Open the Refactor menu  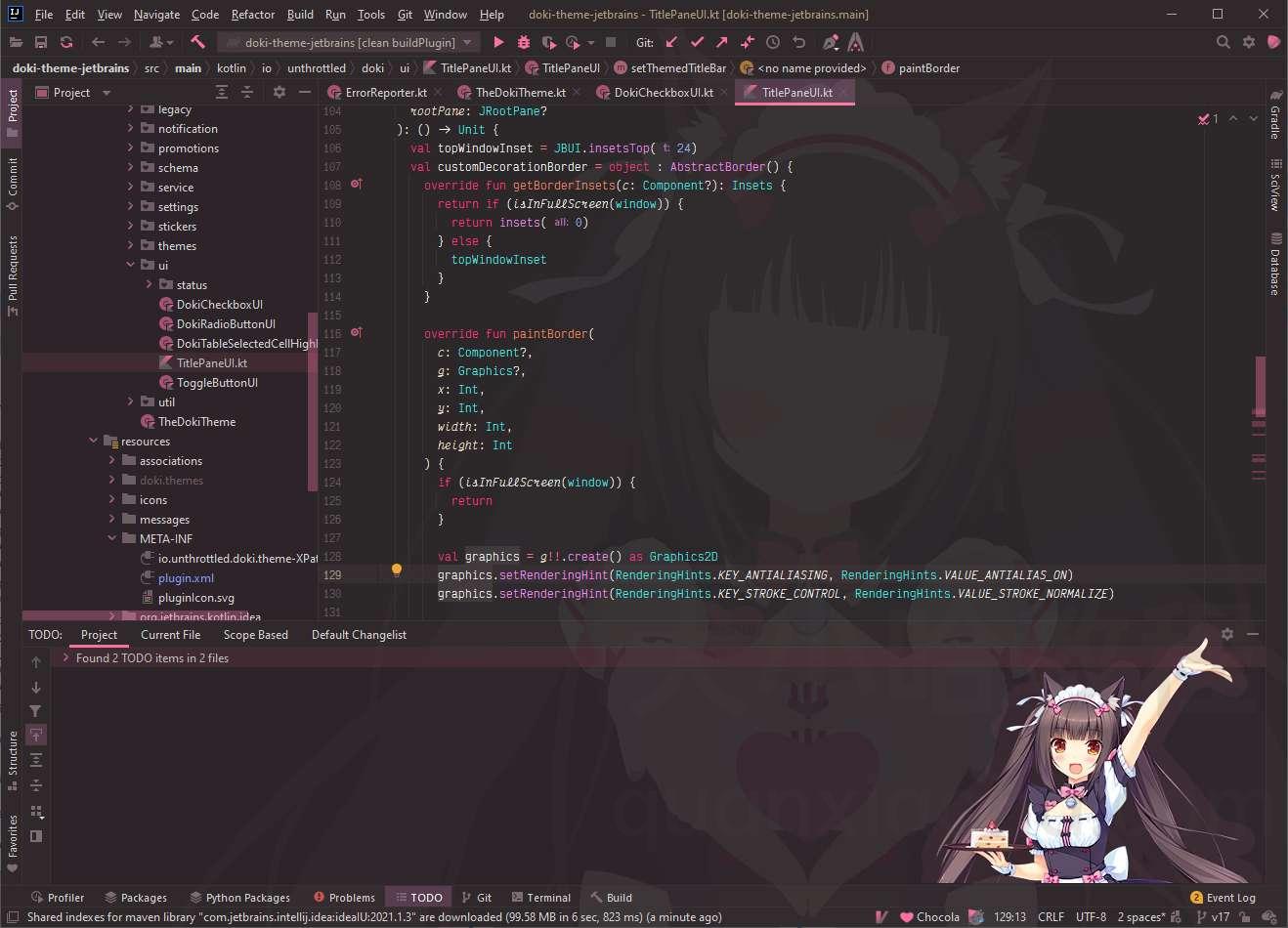click(x=253, y=15)
